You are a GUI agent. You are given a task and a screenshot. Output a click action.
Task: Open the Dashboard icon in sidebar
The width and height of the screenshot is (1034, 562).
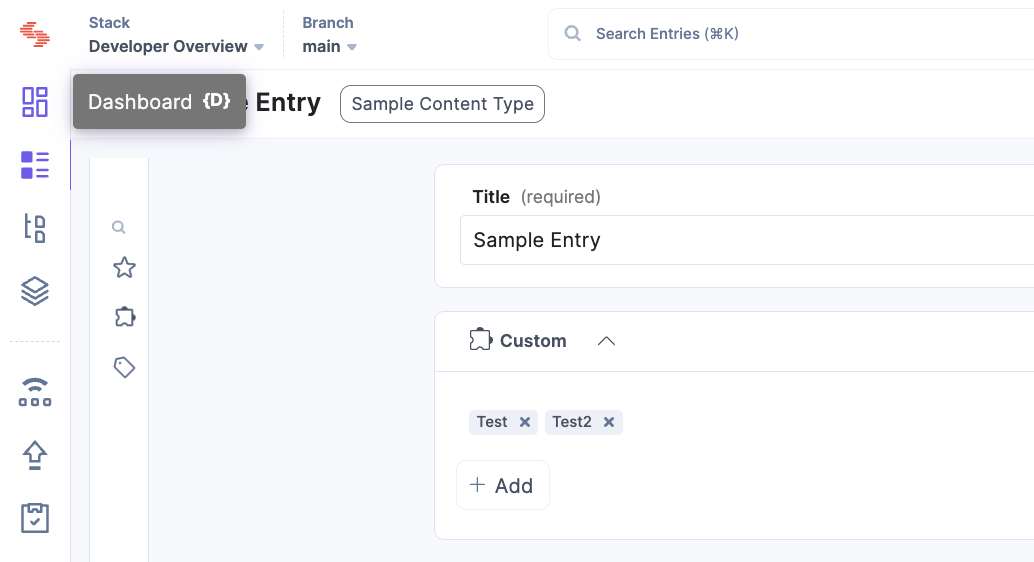[x=35, y=102]
